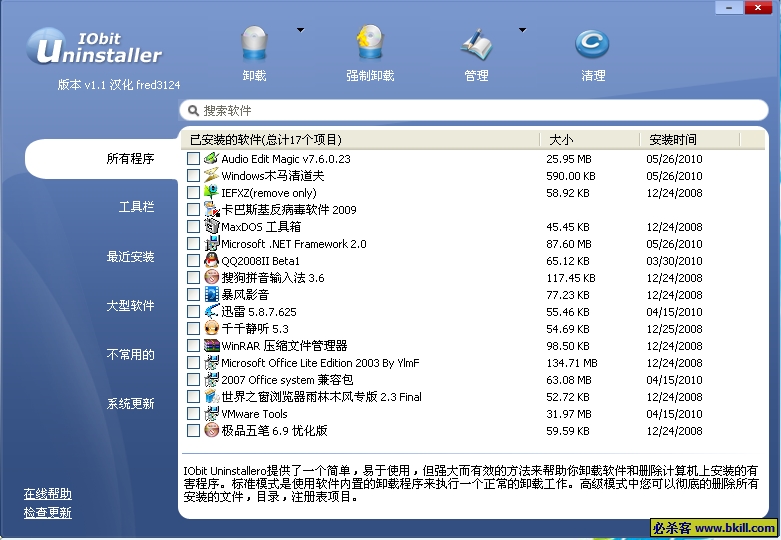Click the WinRAR 压缩文件管理器 icon

coord(212,345)
